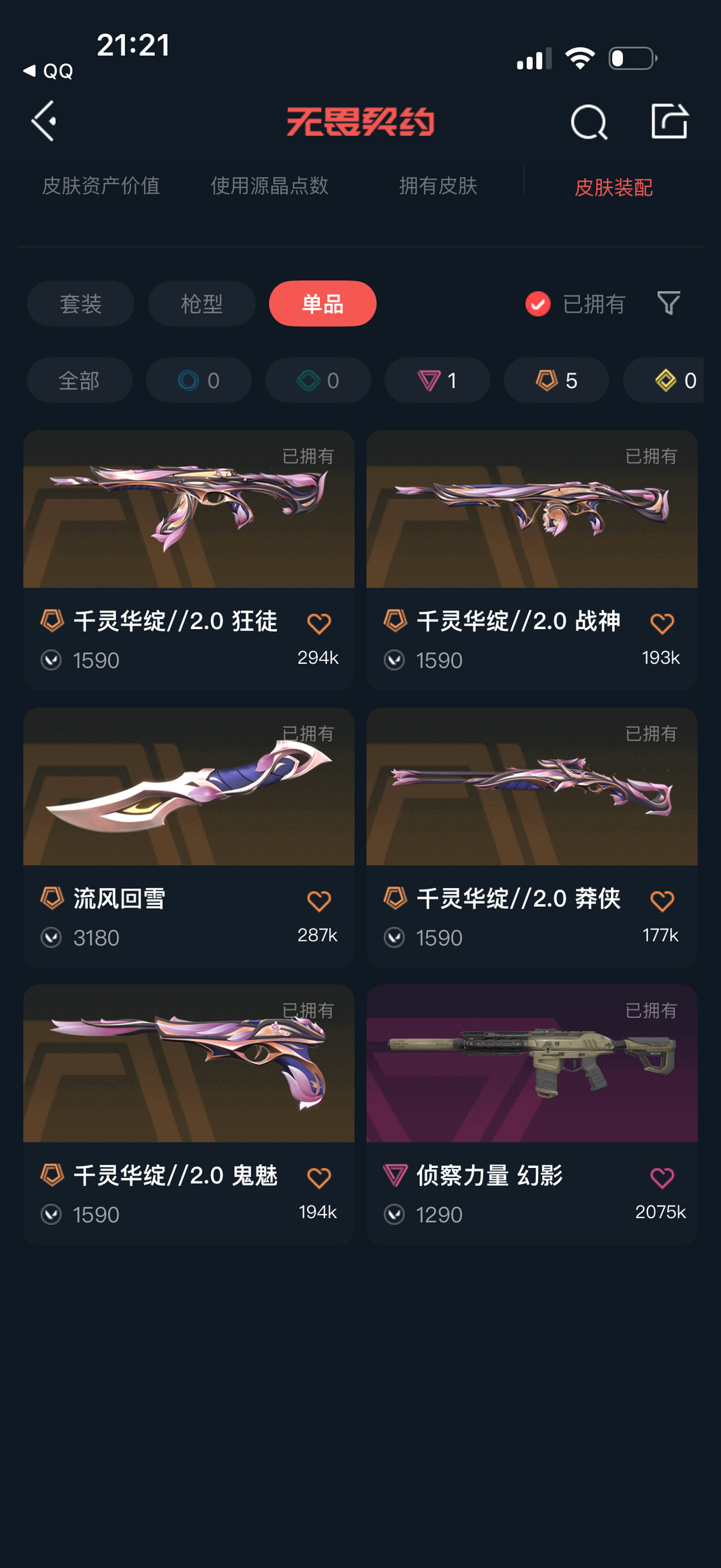Favorite the 千灵华绽//2.0 战神 heart icon
721x1568 pixels.
662,624
